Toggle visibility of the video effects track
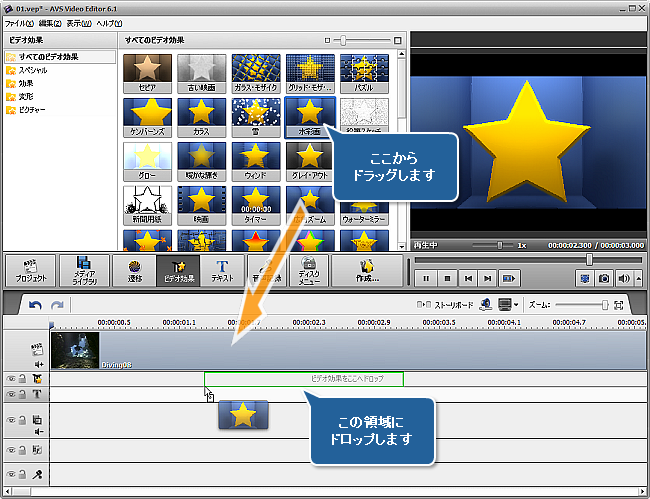Image resolution: width=650 pixels, height=499 pixels. [11, 378]
